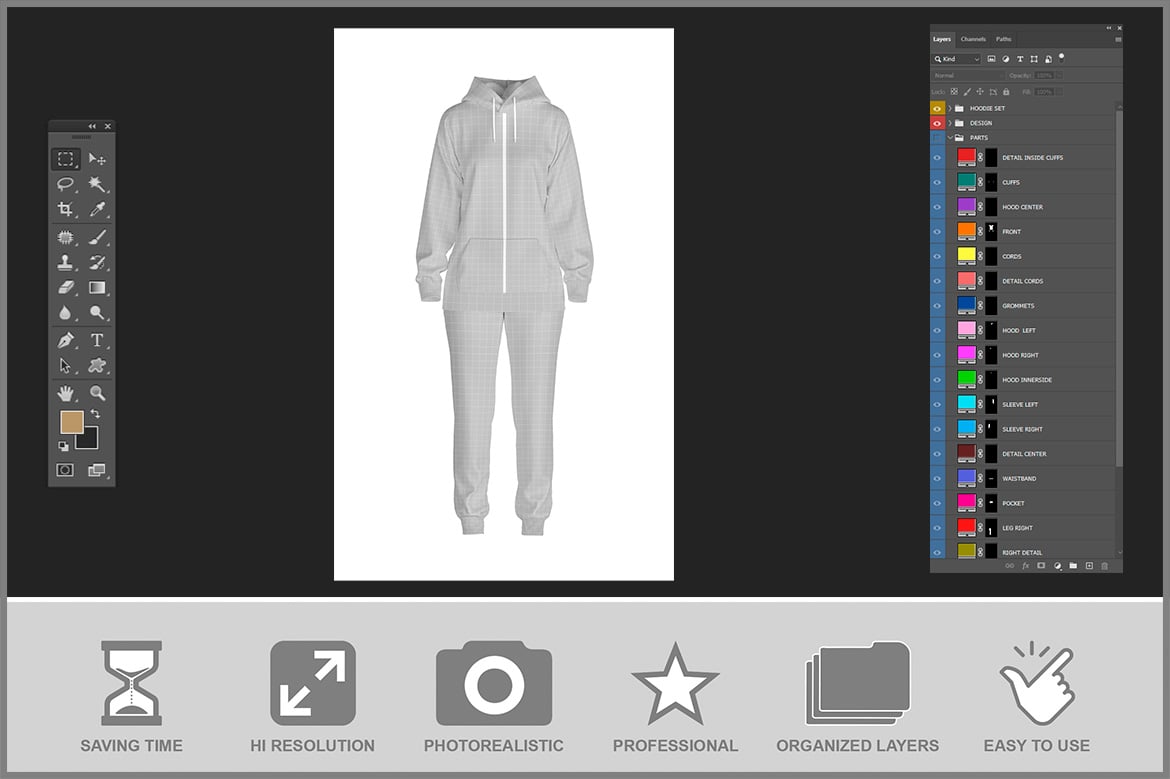Image resolution: width=1170 pixels, height=779 pixels.
Task: Select the Rectangular Marquee tool
Action: 66,159
